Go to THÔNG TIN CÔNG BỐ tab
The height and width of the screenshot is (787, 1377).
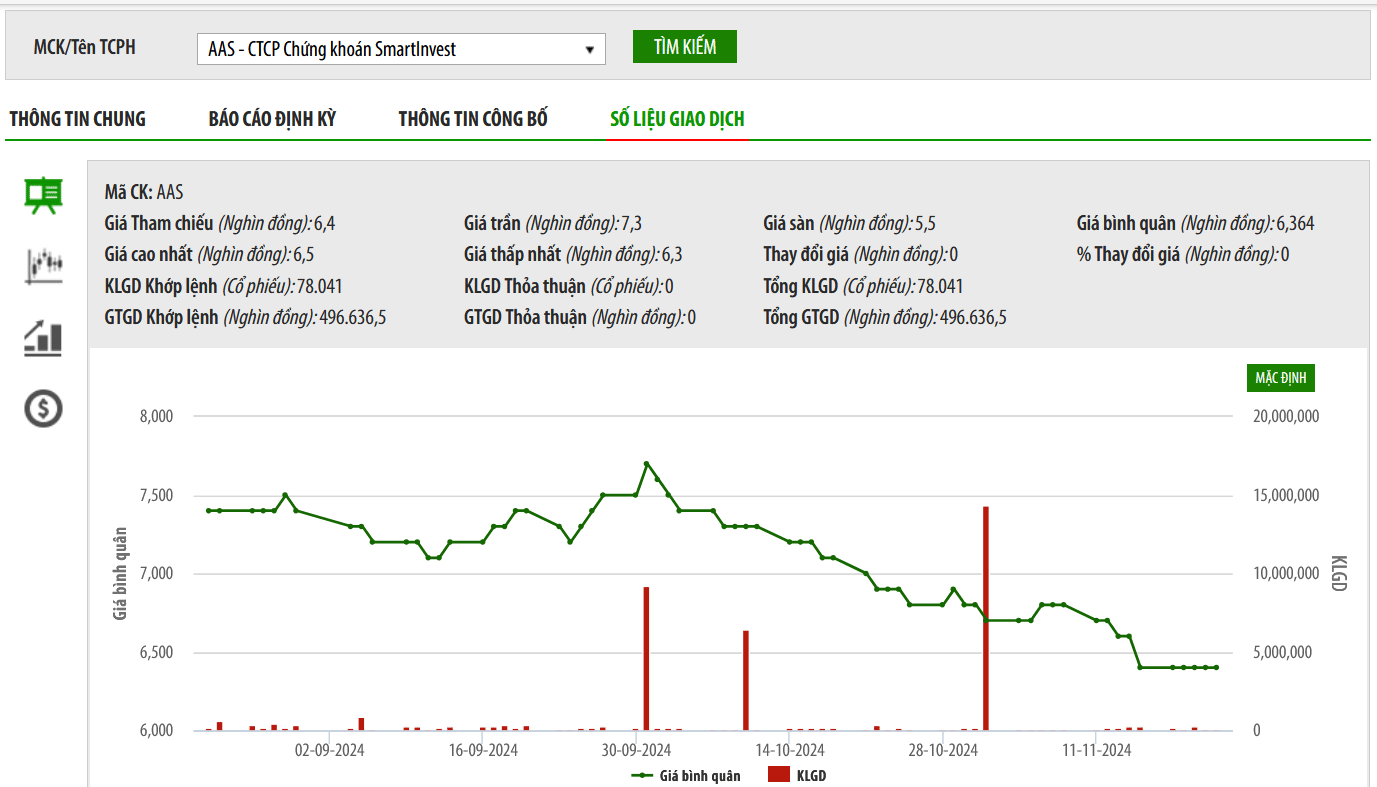473,119
